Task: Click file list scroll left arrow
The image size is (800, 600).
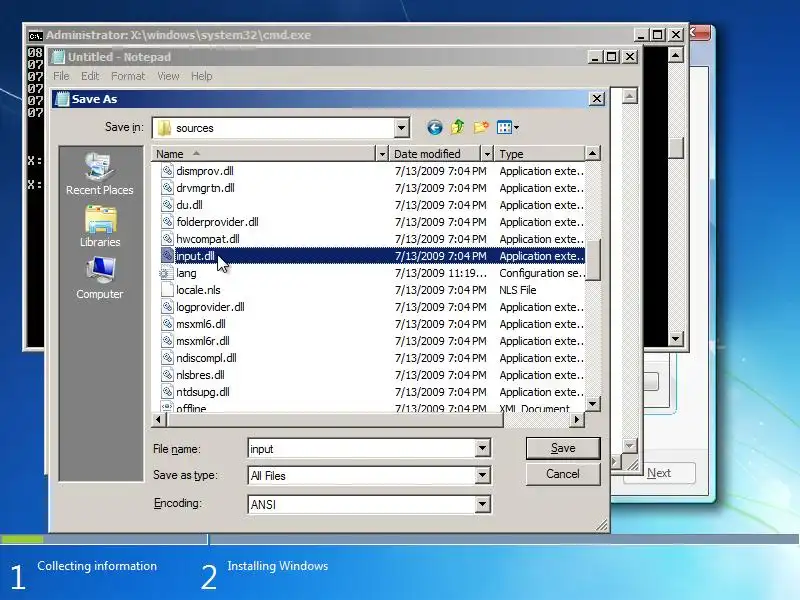Action: [159, 420]
